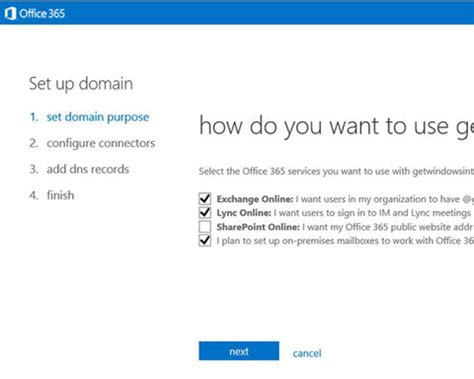The height and width of the screenshot is (379, 474).
Task: Uncheck the on-premises mailboxes checkbox
Action: [x=205, y=241]
